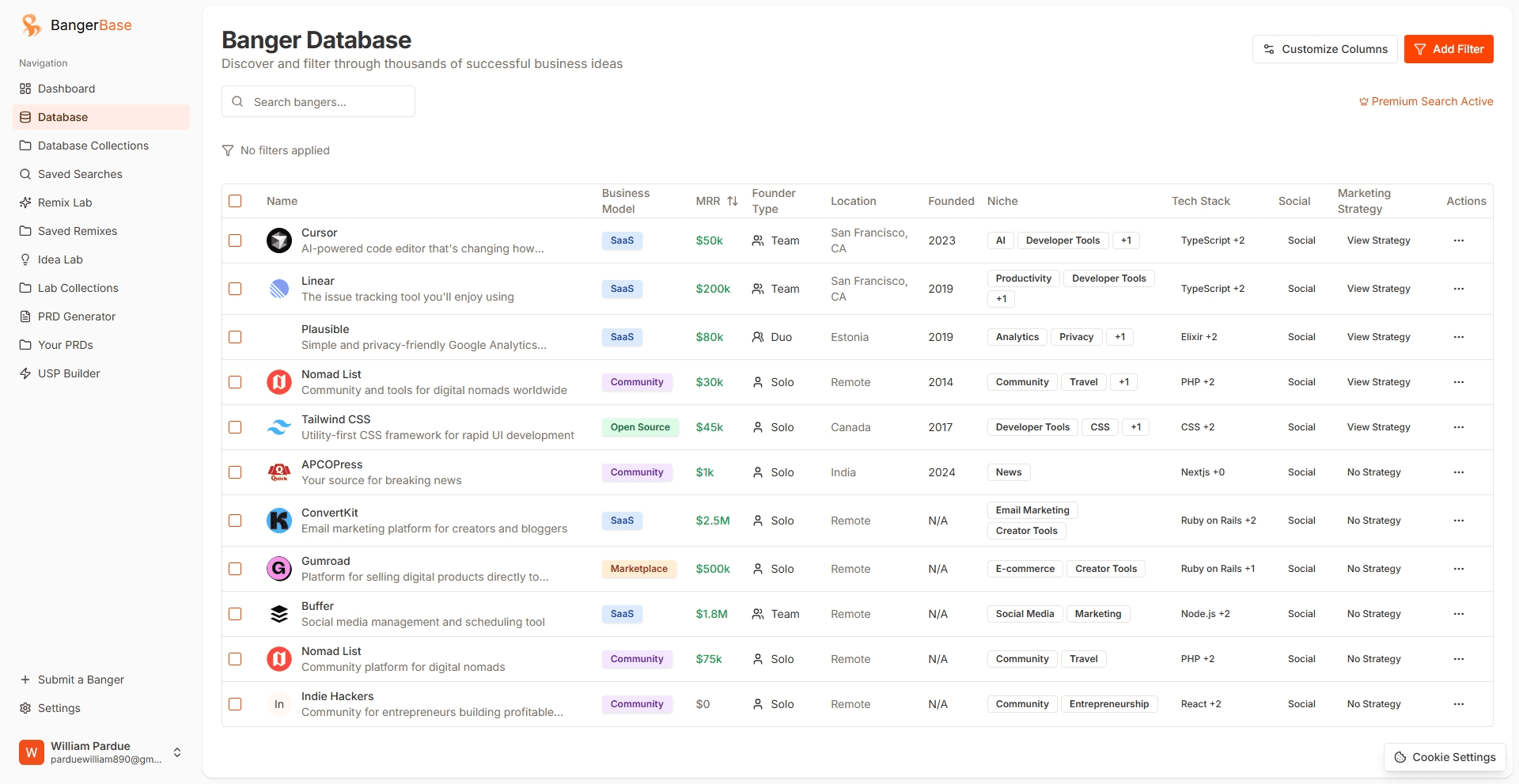Open the actions menu for Buffer row

pyautogui.click(x=1459, y=614)
